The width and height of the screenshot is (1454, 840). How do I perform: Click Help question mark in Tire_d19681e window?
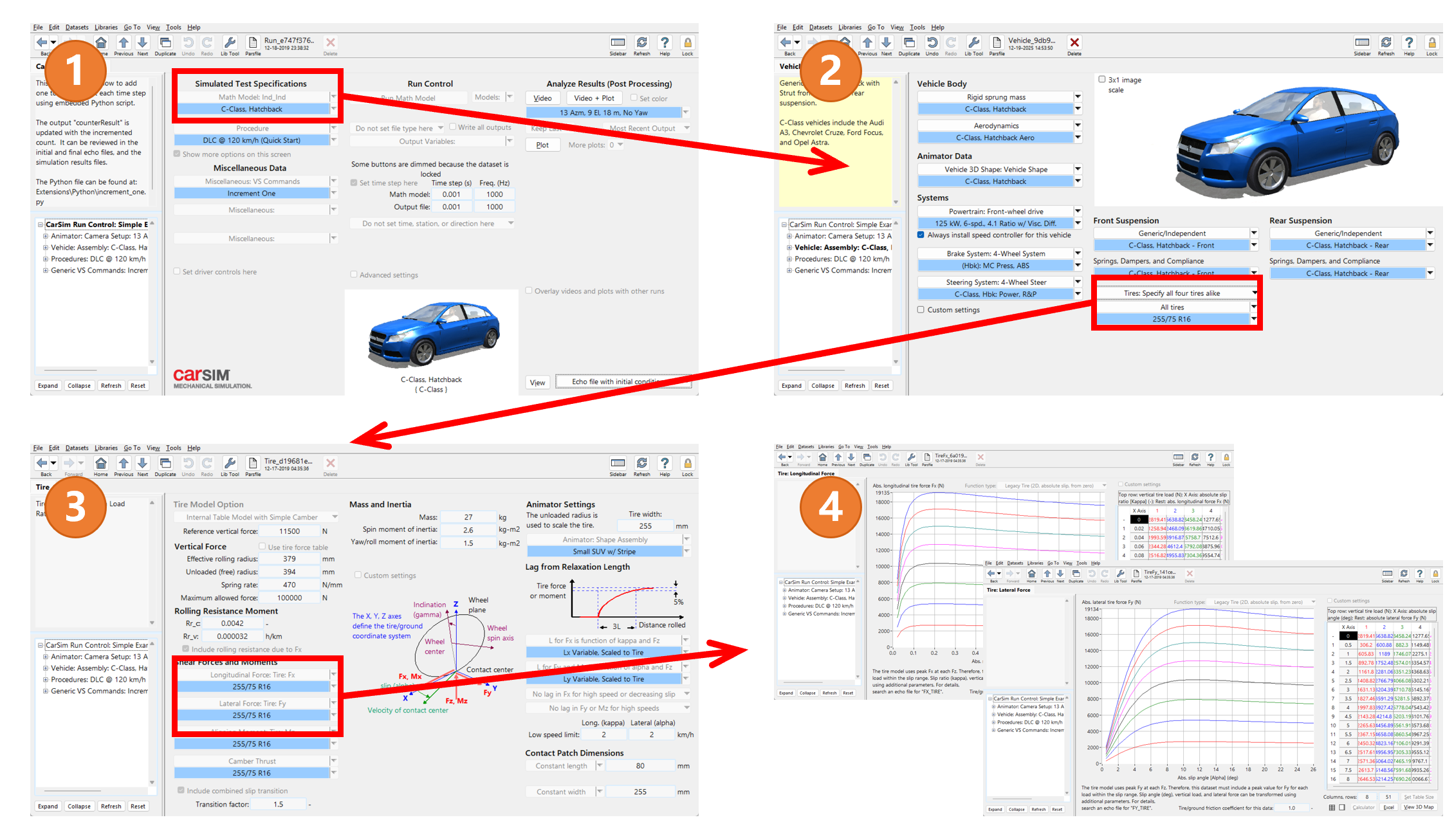pos(665,464)
